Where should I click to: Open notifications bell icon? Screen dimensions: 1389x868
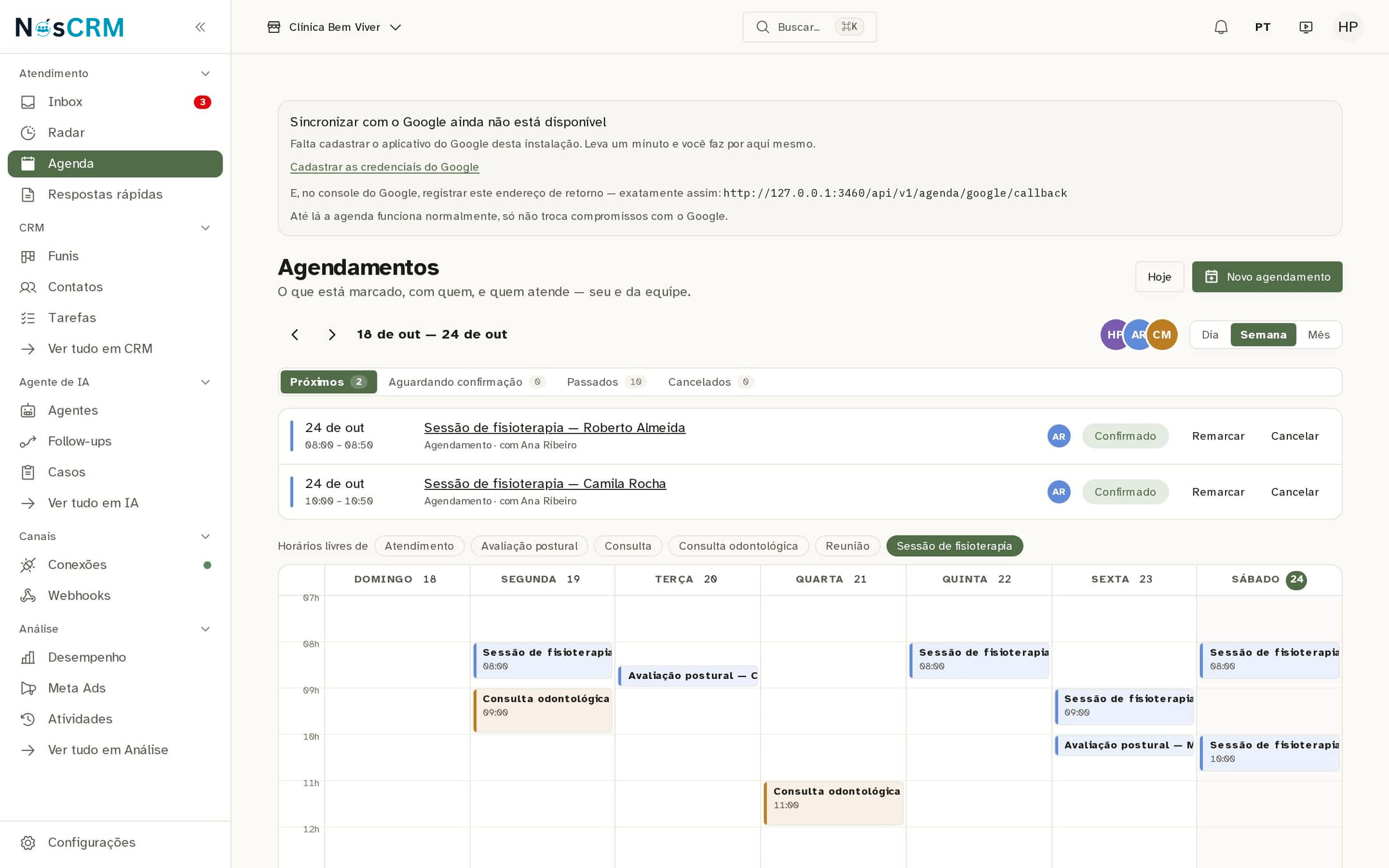[1221, 27]
